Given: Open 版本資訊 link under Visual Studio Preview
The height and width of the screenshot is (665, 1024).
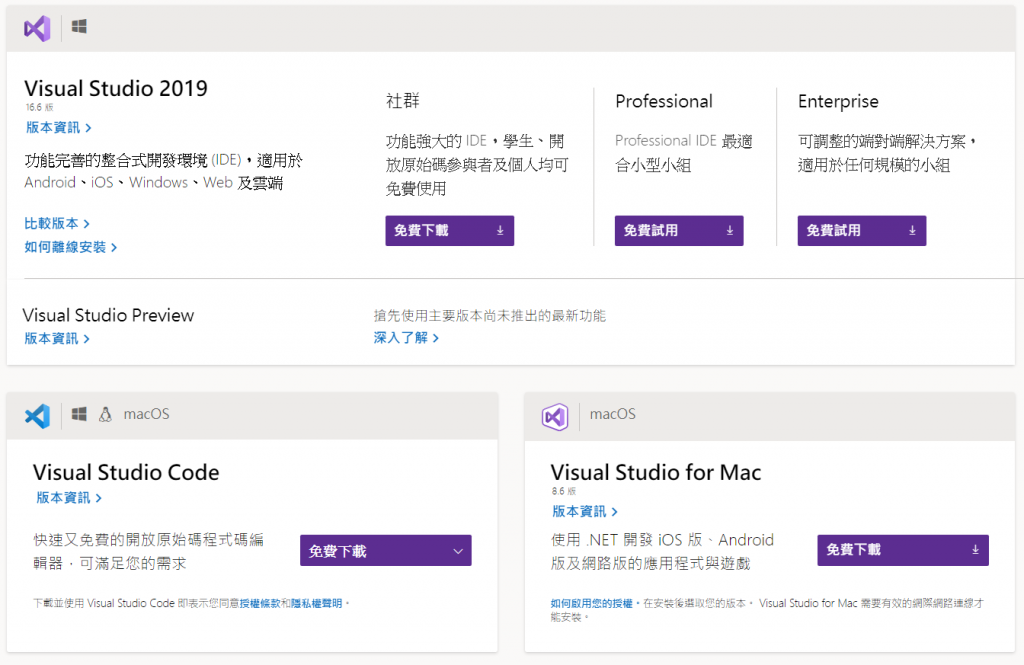Looking at the screenshot, I should (x=57, y=338).
